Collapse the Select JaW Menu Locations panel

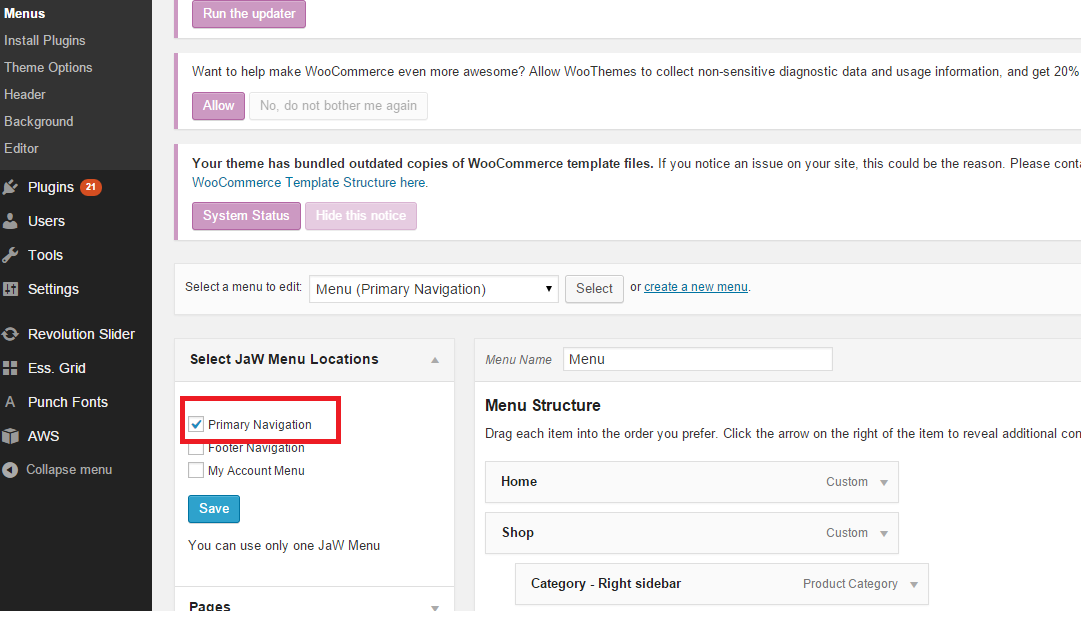[435, 360]
